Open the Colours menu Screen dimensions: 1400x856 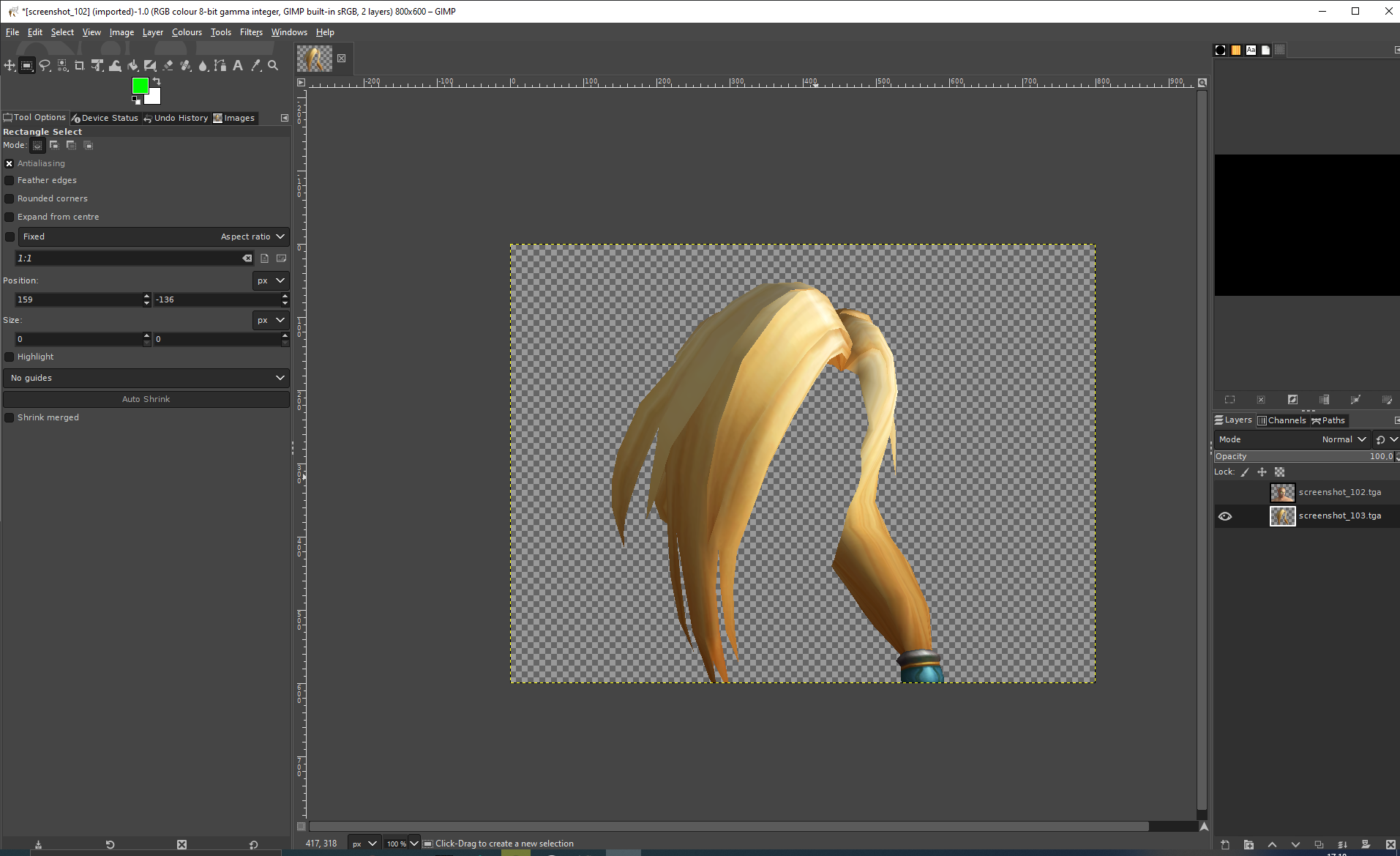(187, 32)
